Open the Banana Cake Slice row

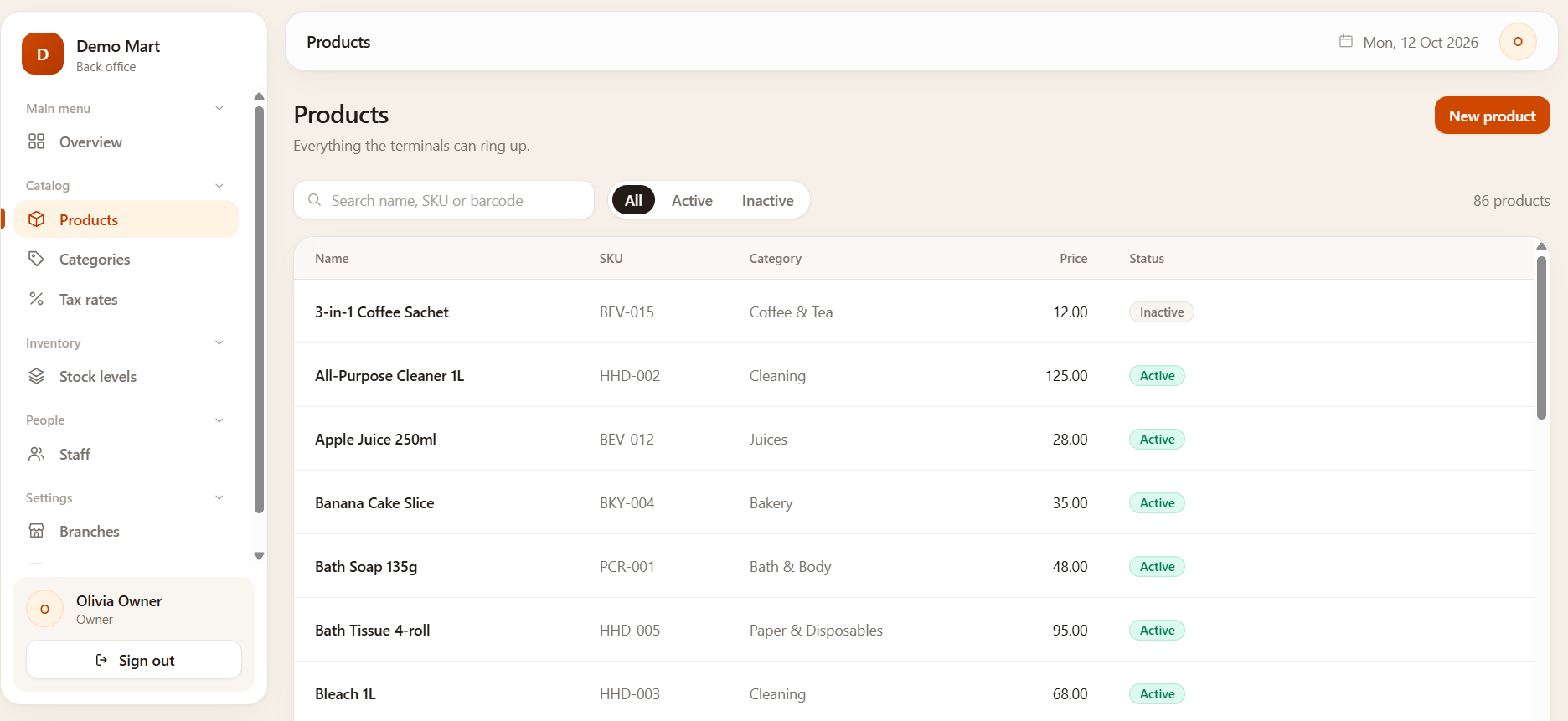tap(914, 502)
